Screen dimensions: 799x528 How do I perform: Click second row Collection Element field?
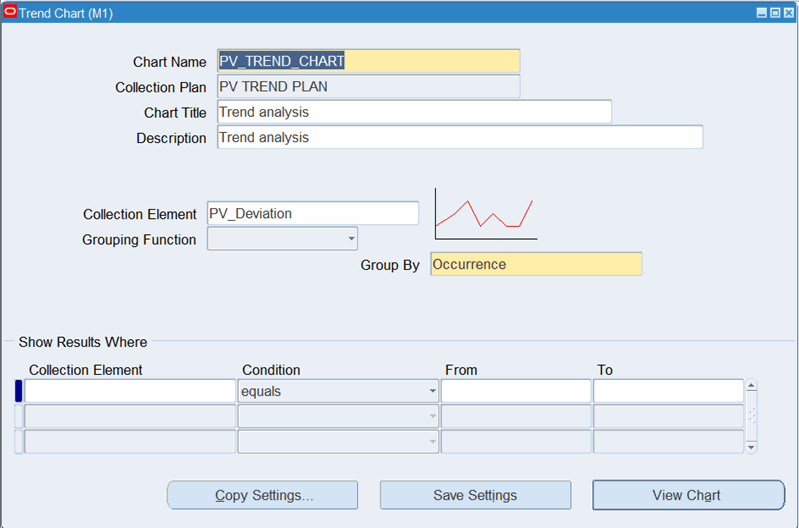coord(130,416)
